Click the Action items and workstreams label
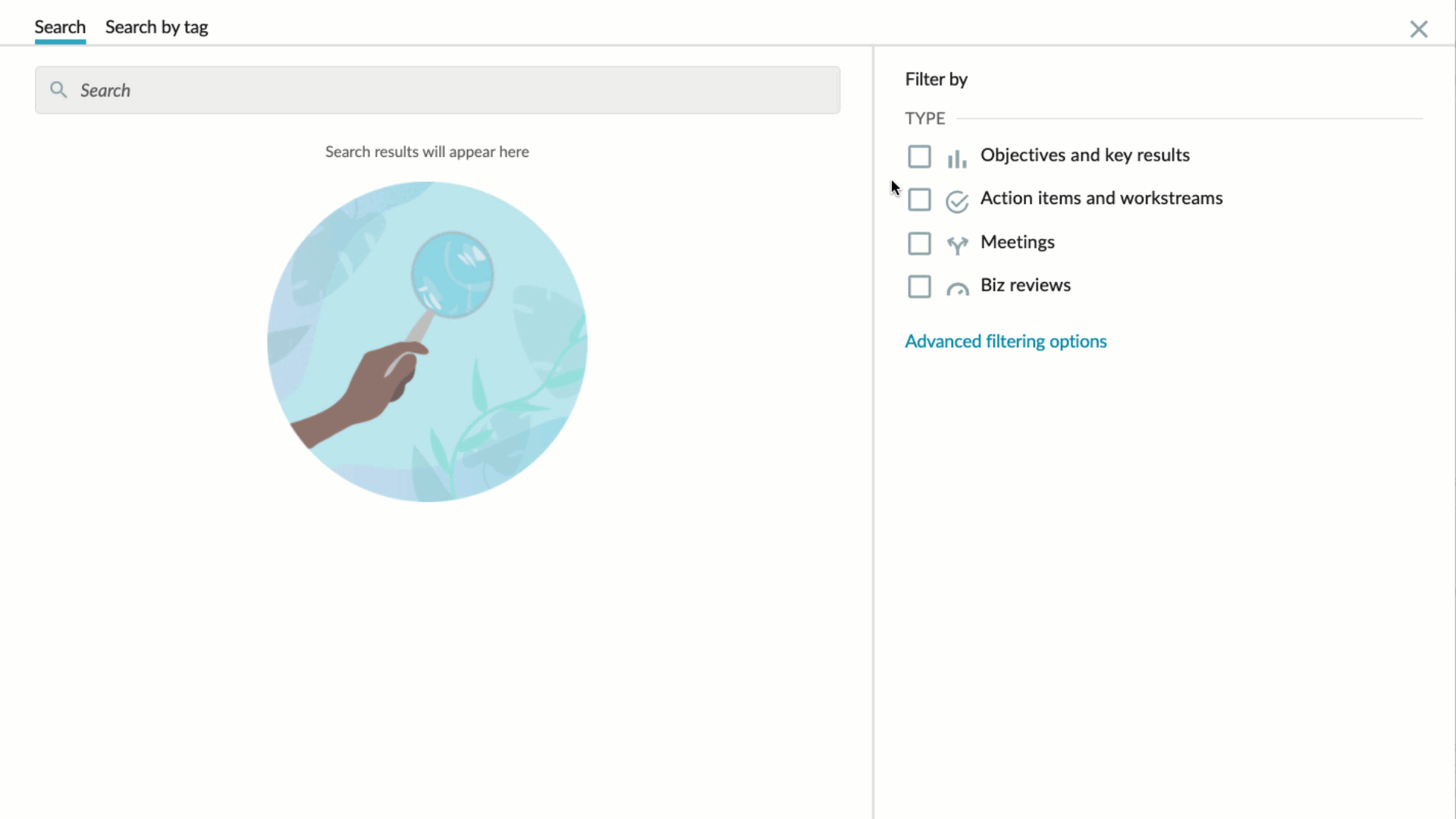Screen dimensions: 1456x819 pos(1101,199)
